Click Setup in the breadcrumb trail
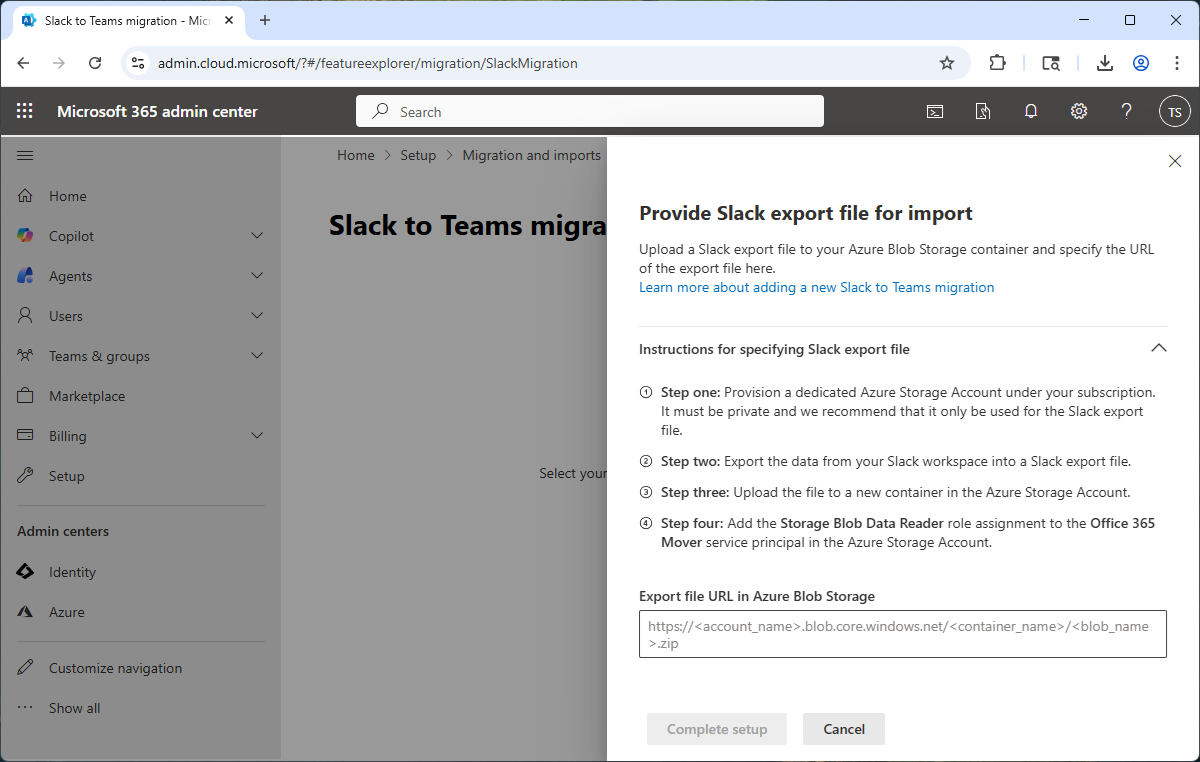This screenshot has width=1200, height=762. coord(418,155)
